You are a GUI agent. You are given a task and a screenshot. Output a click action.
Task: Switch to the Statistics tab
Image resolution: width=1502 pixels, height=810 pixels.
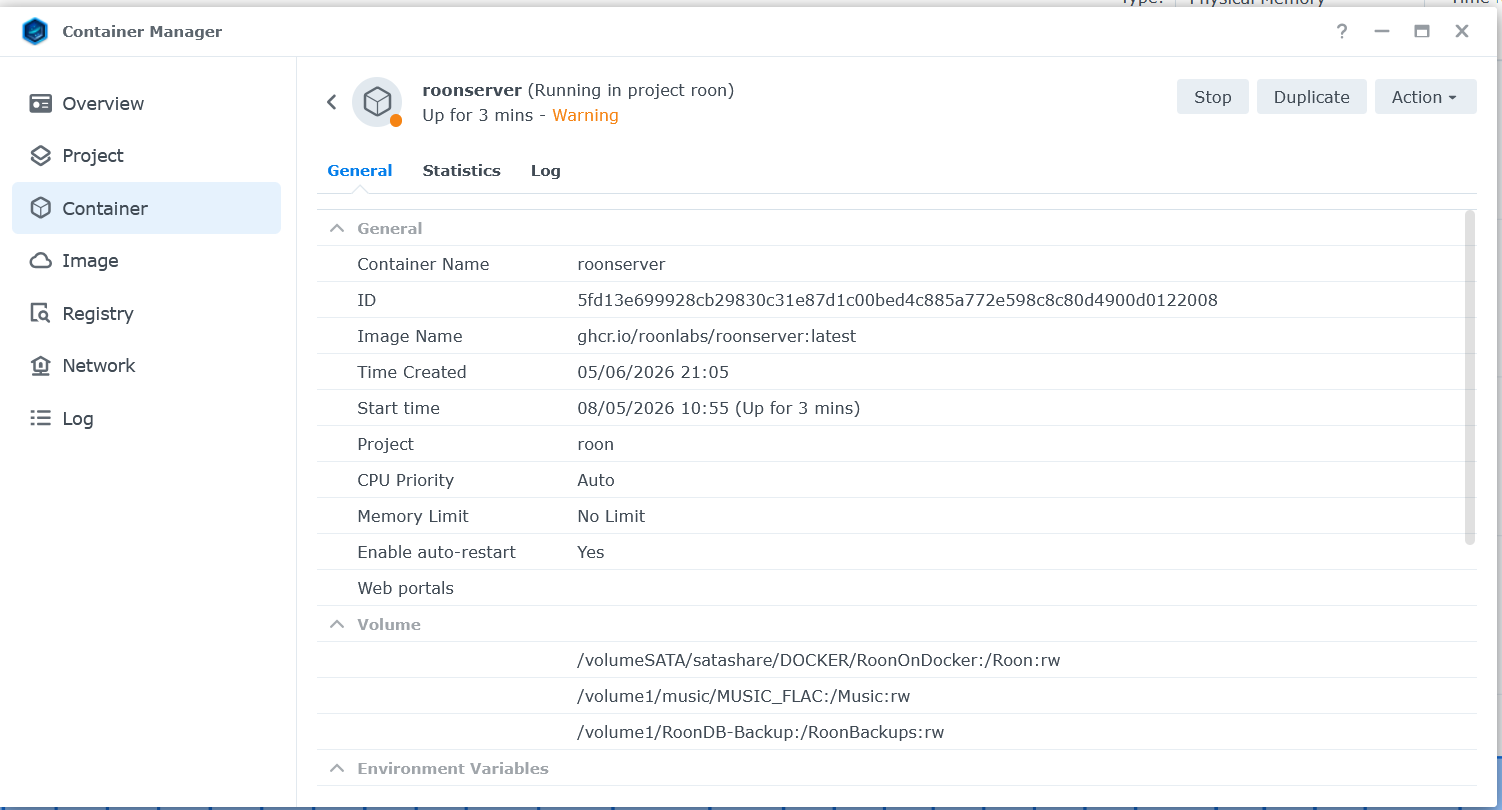(x=461, y=171)
